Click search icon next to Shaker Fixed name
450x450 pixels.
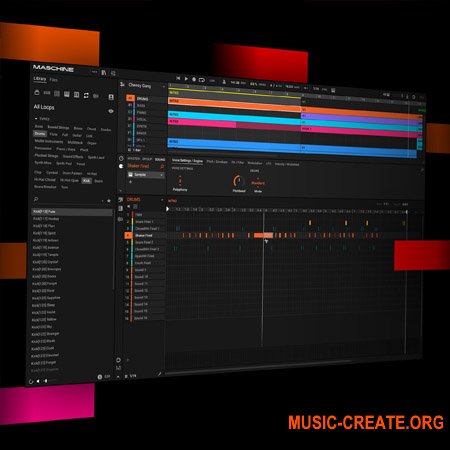tap(162, 166)
